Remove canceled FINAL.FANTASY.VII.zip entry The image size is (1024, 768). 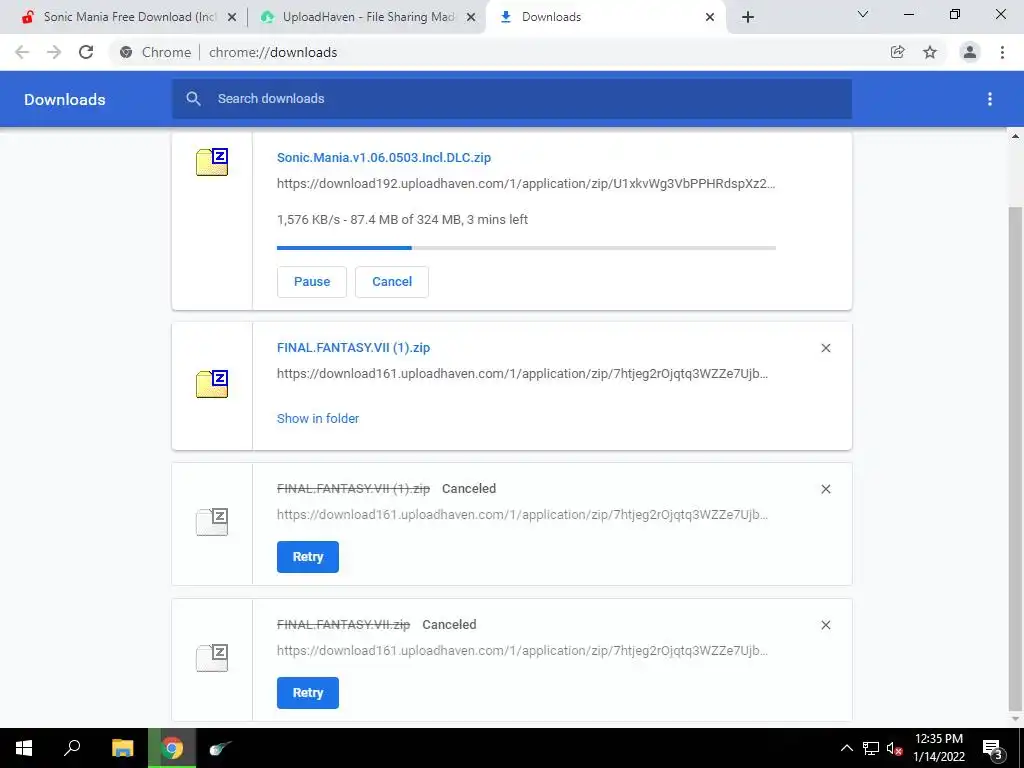(825, 625)
